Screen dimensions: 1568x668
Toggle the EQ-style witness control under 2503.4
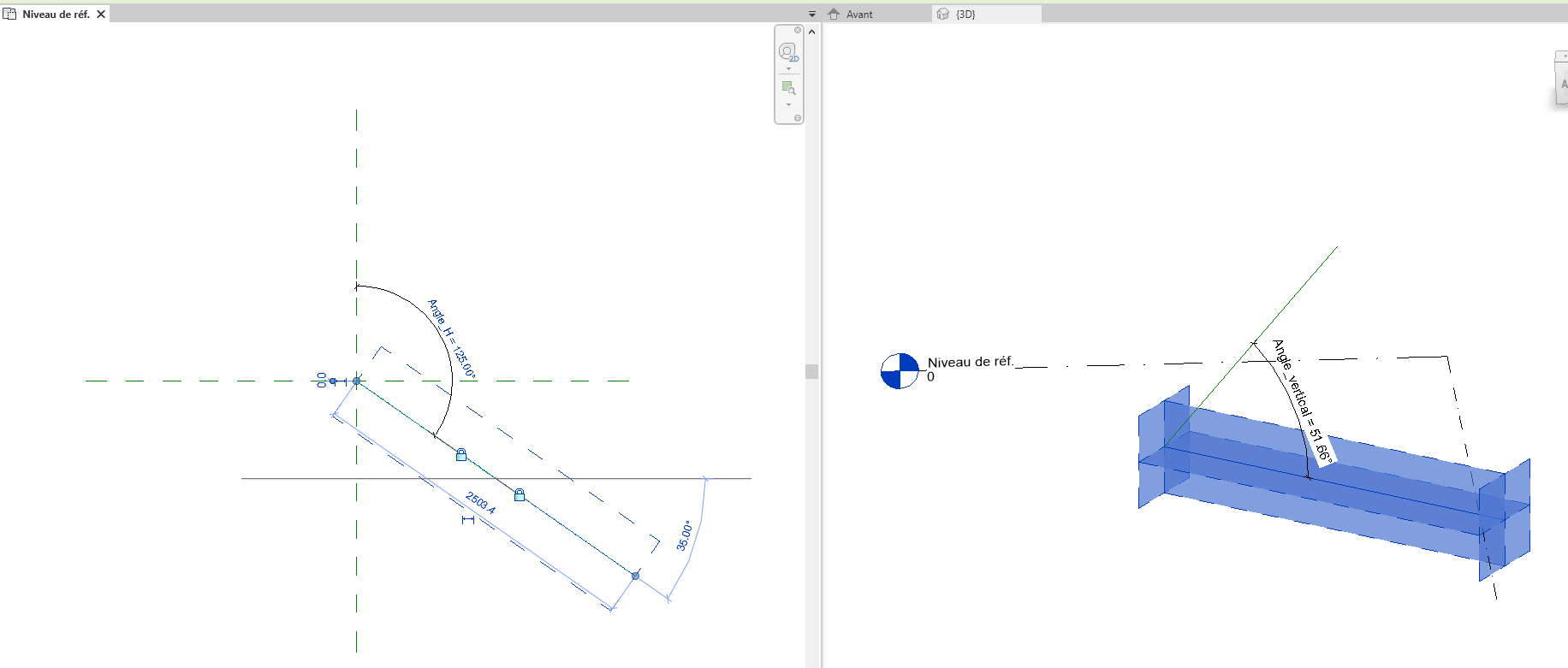point(467,520)
